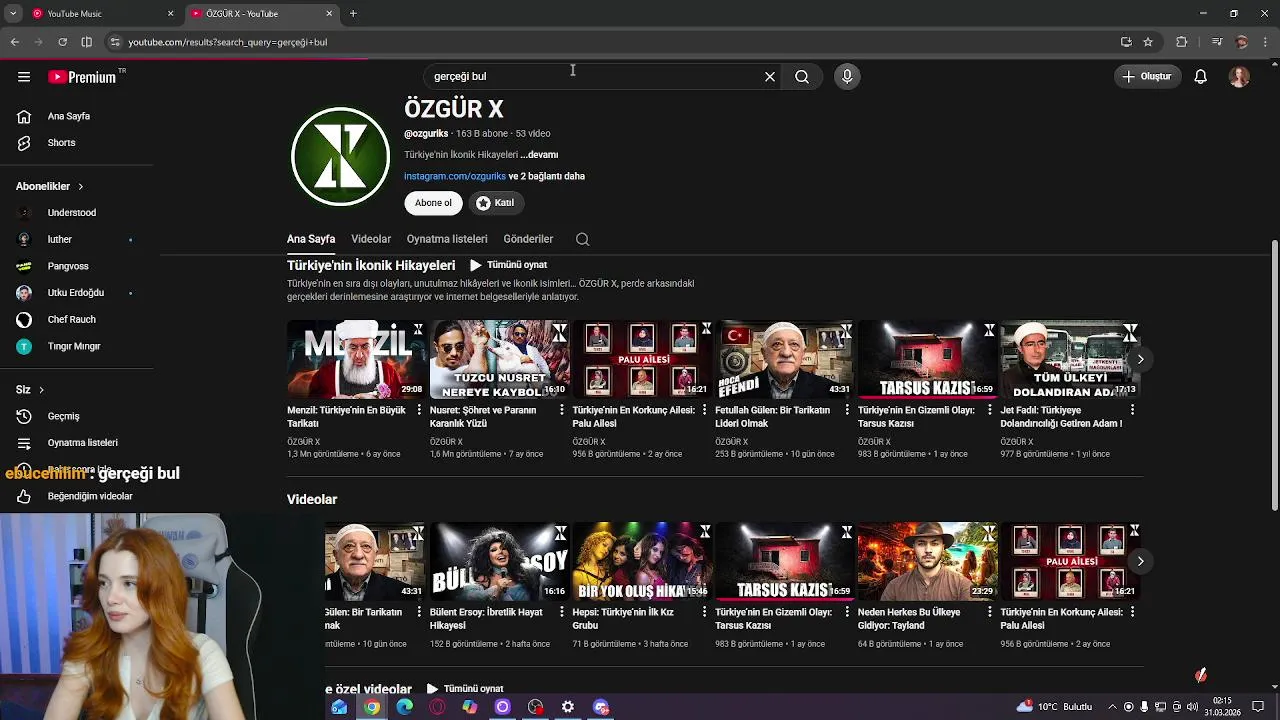The width and height of the screenshot is (1280, 720).
Task: Click ÖZGÜR X channel avatar logo
Action: click(x=340, y=156)
